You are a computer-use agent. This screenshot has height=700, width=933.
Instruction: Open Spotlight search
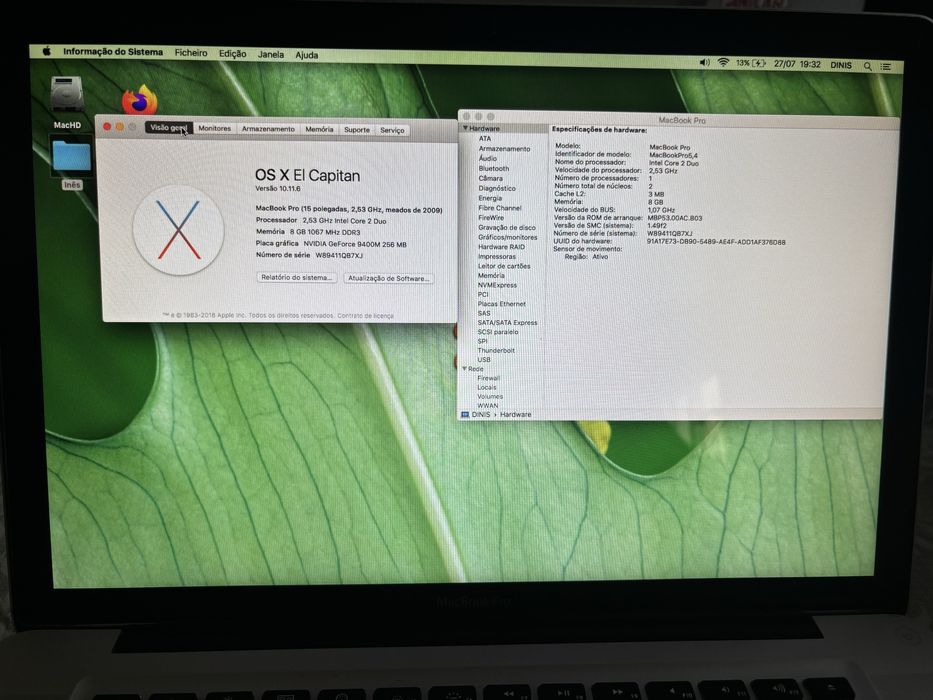tap(868, 66)
